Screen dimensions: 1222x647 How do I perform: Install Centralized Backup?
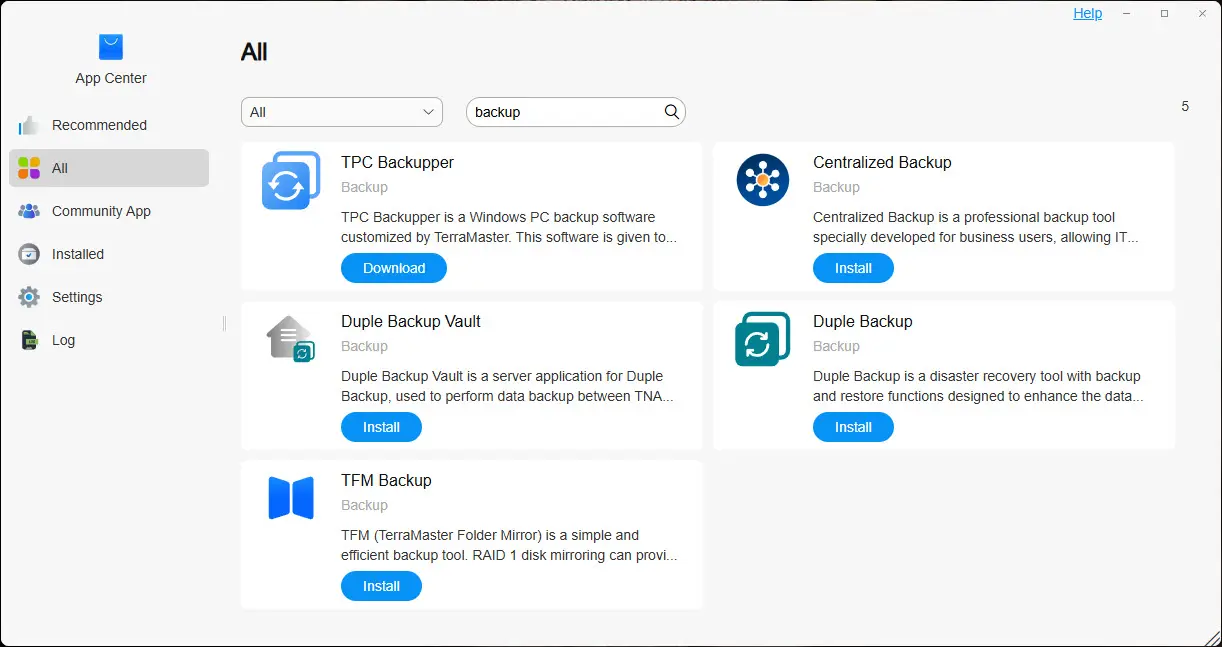pos(853,268)
